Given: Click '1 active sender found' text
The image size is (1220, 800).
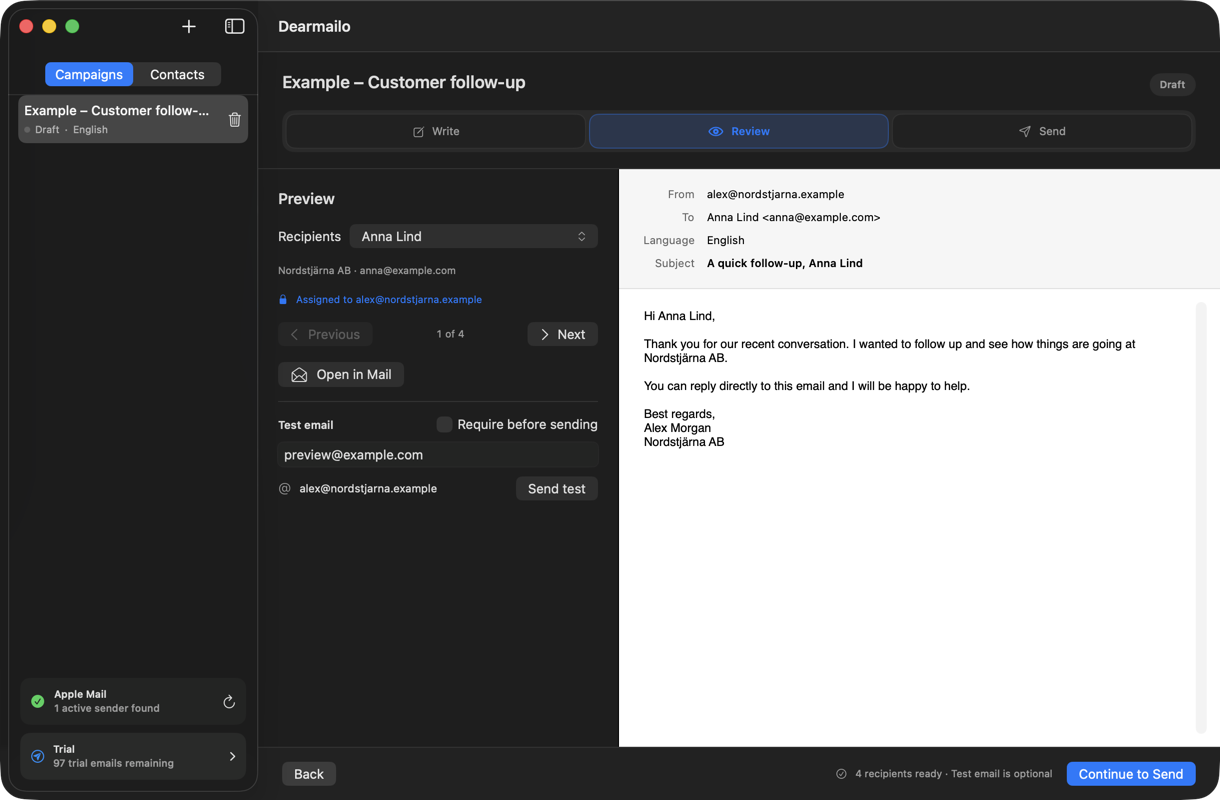Looking at the screenshot, I should 107,709.
